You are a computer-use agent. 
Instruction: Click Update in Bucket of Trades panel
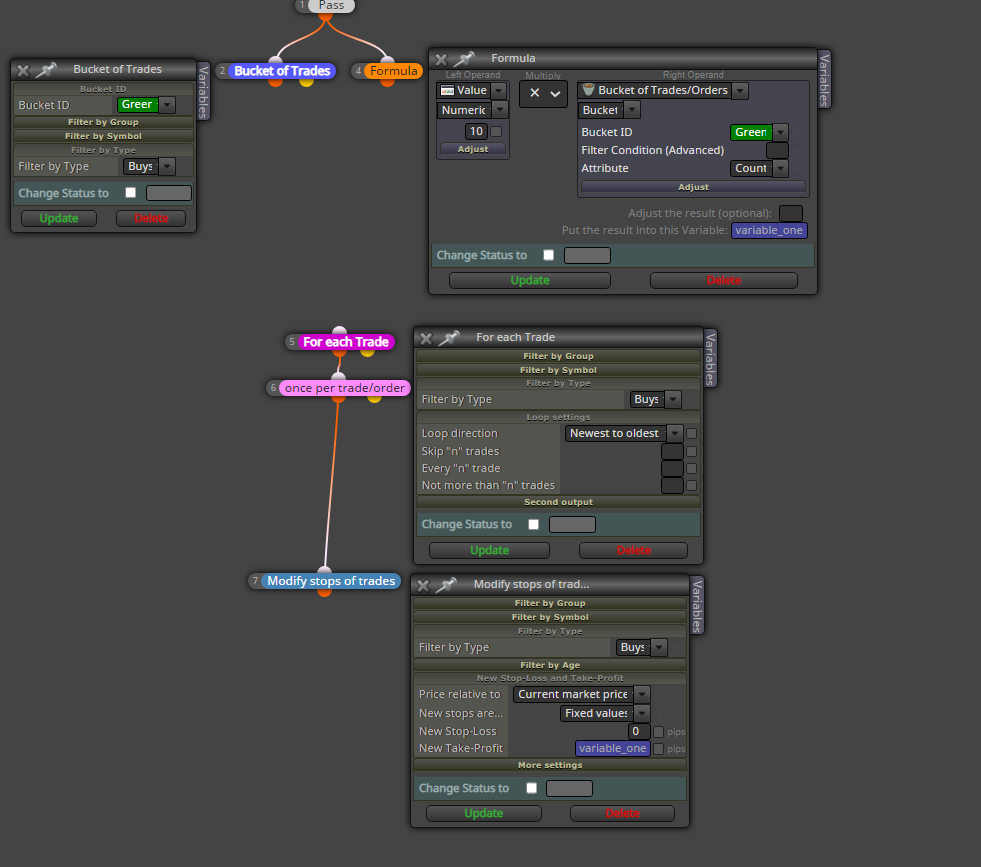tap(59, 218)
